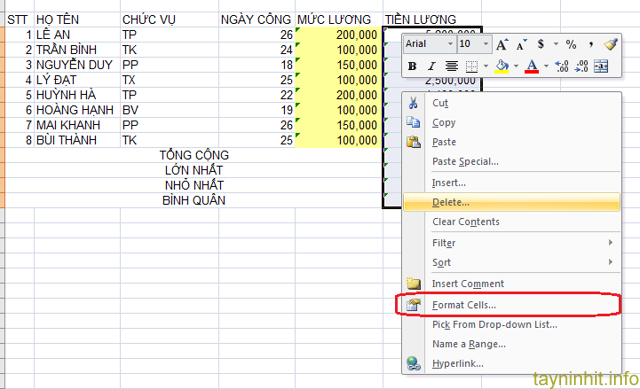Toggle Italic formatting in mini toolbar
Screen dimensions: 640x389
[431, 66]
